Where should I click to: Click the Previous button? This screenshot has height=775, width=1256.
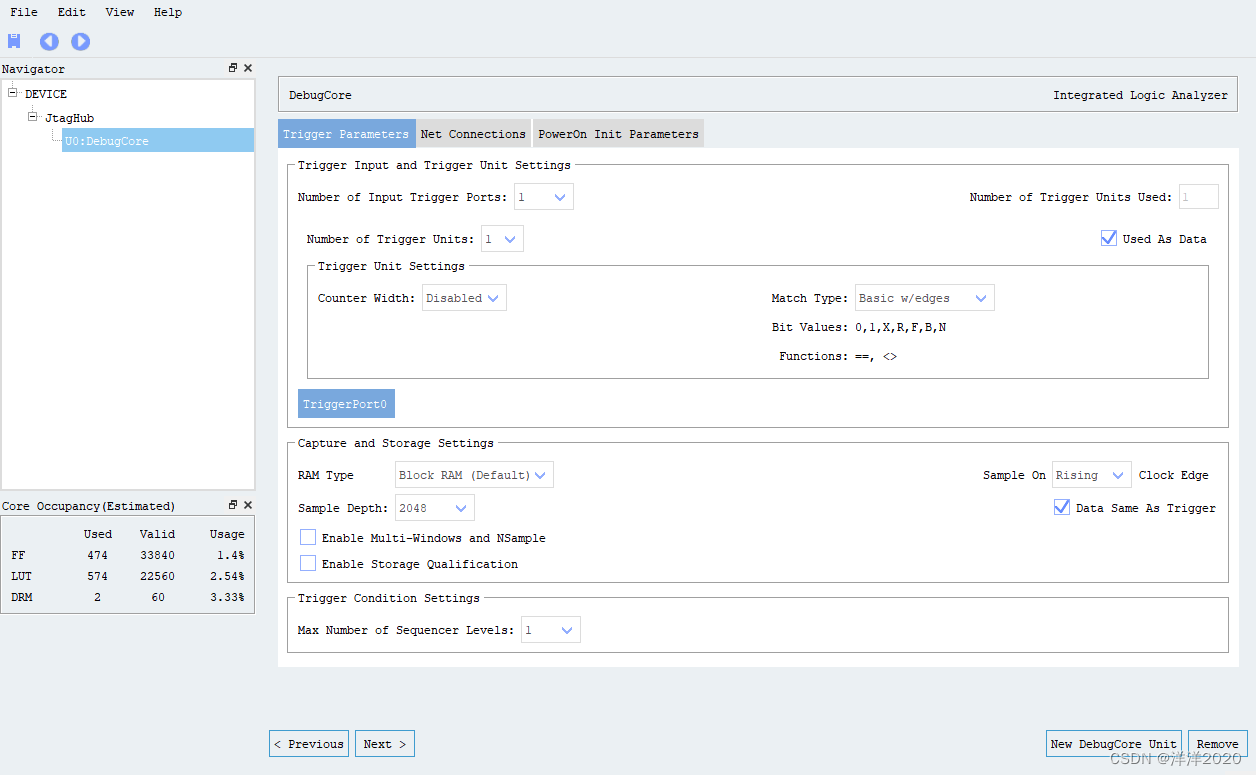click(x=309, y=744)
